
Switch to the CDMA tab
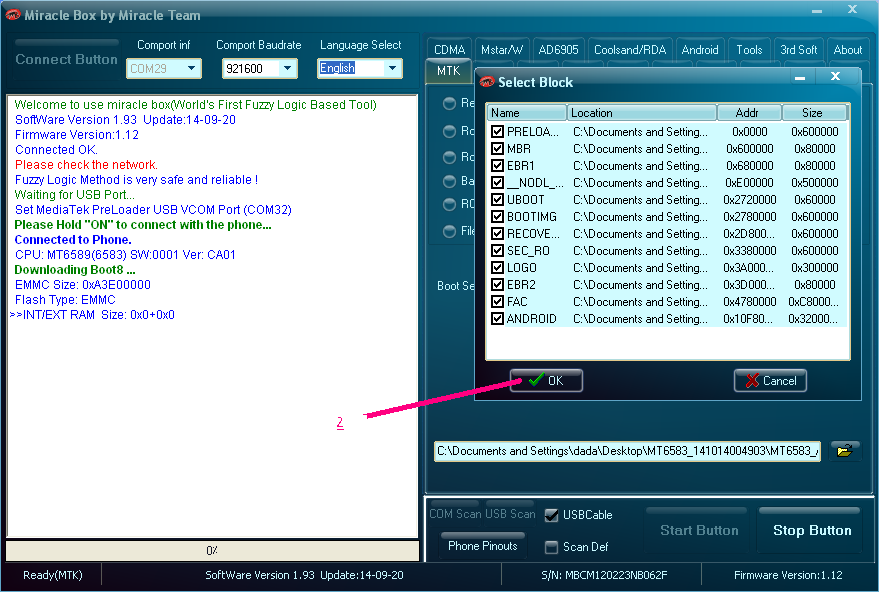pos(450,49)
